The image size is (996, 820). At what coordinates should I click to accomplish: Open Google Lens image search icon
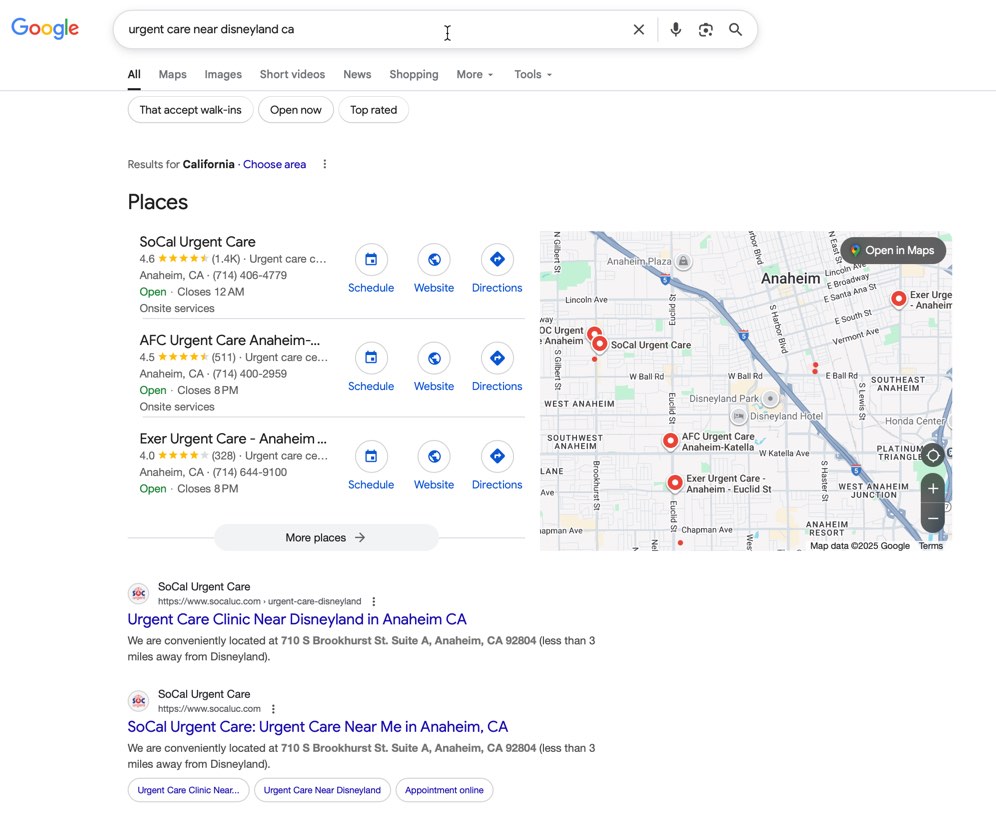click(x=706, y=30)
